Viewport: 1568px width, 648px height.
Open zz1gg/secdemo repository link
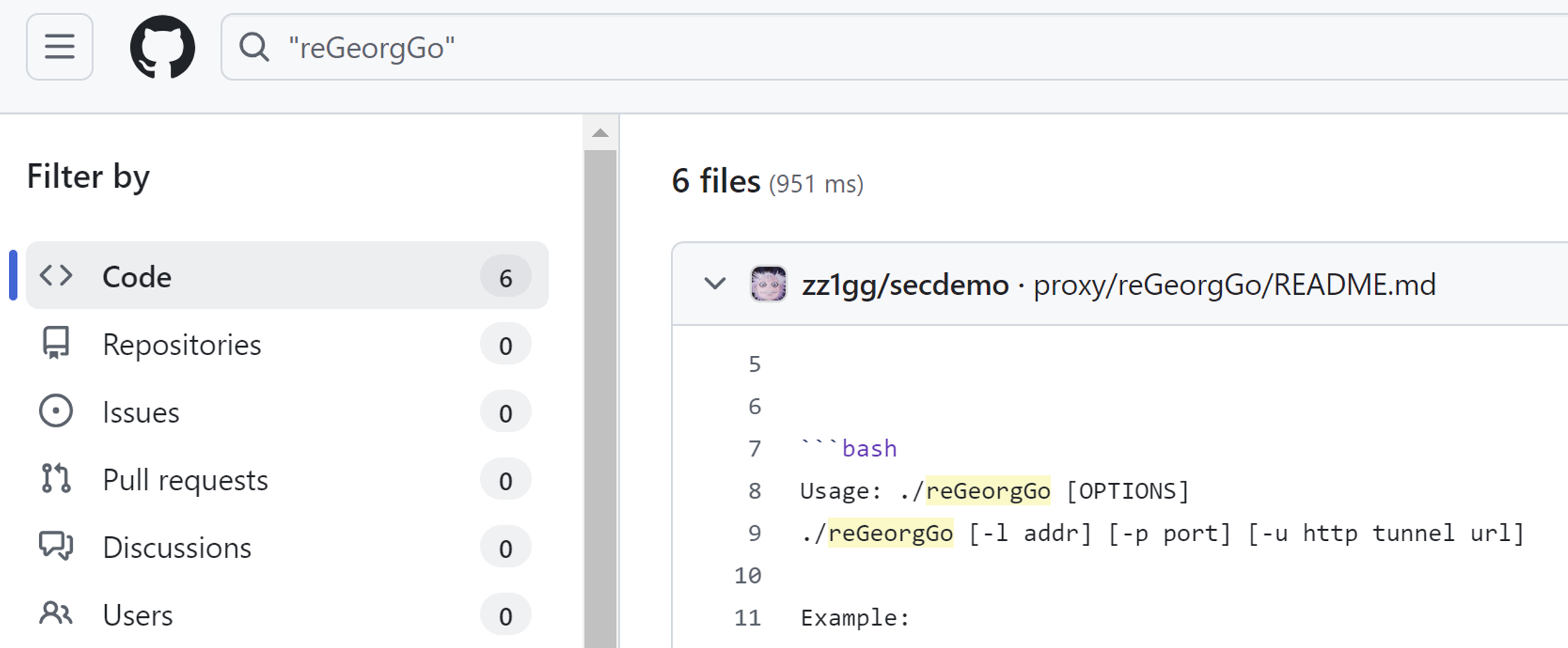[905, 285]
